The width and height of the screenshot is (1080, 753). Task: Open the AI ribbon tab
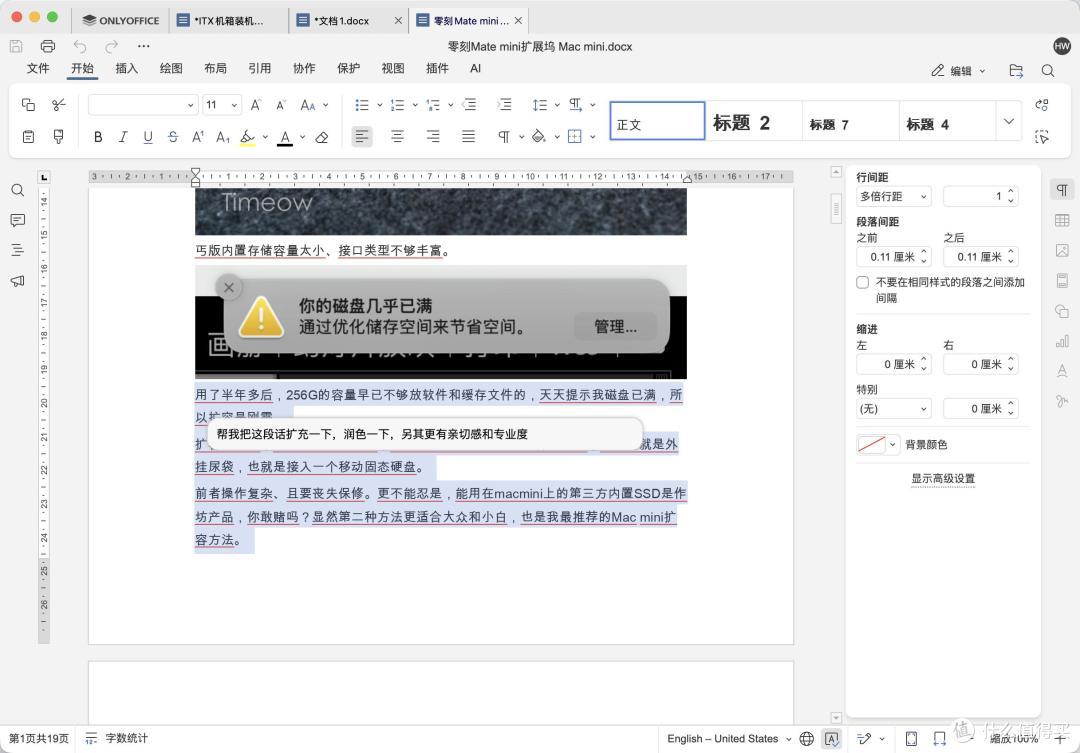[475, 68]
